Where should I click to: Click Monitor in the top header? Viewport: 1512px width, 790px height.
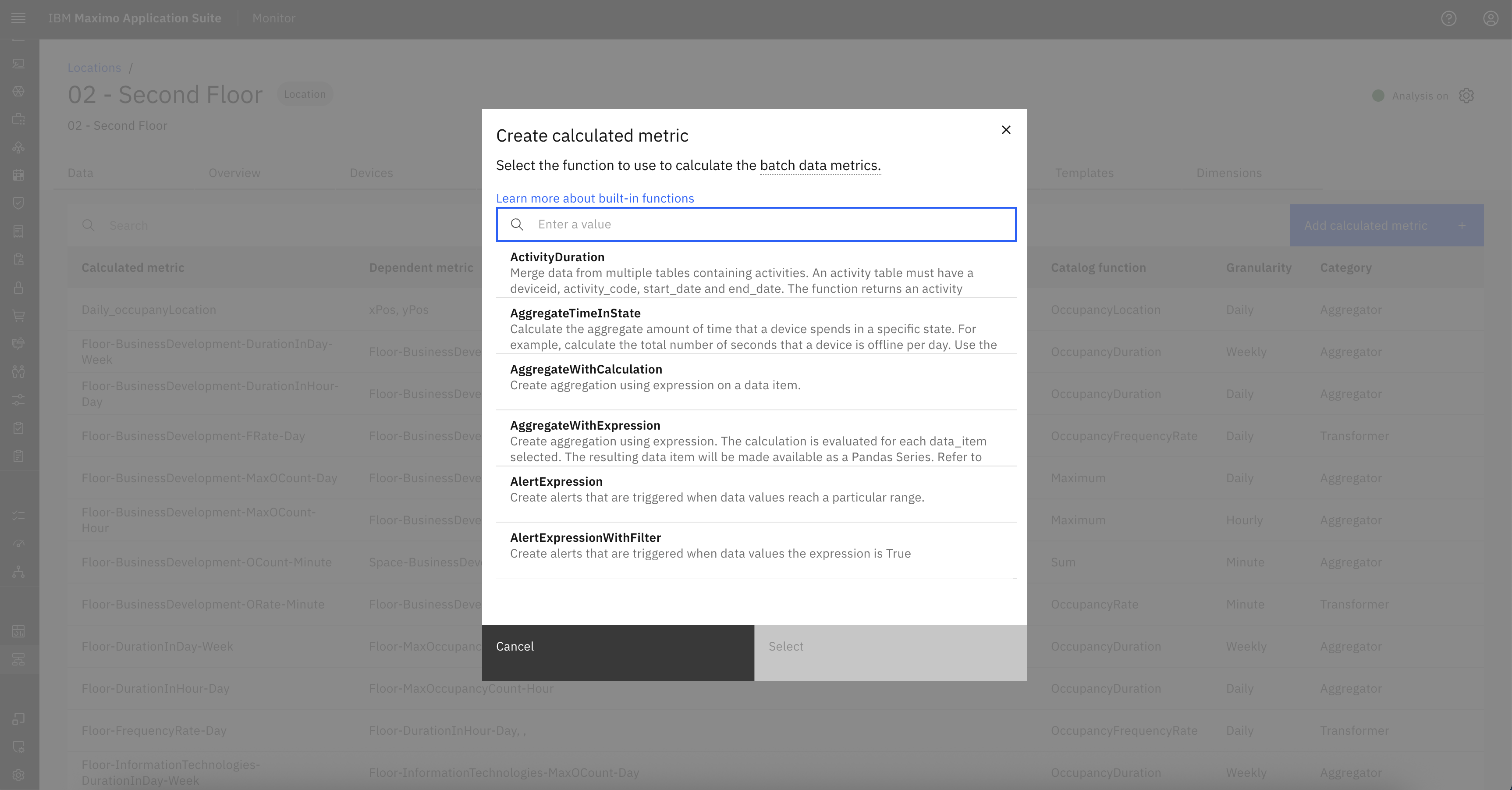click(273, 18)
